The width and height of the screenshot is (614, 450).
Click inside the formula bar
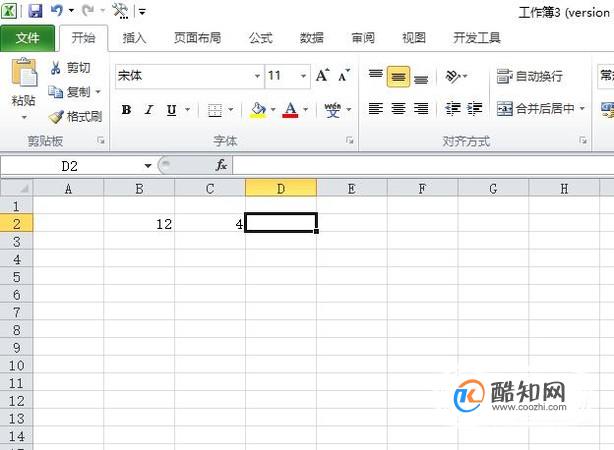[x=423, y=166]
